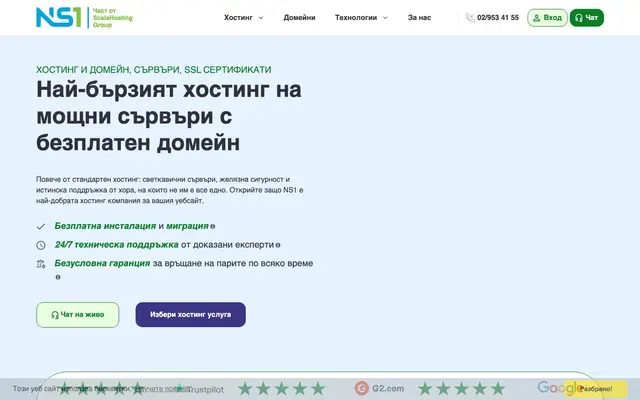Screen dimensions: 640x400
Task: Click the info icon below Безусловна гаранция
Action: click(58, 277)
